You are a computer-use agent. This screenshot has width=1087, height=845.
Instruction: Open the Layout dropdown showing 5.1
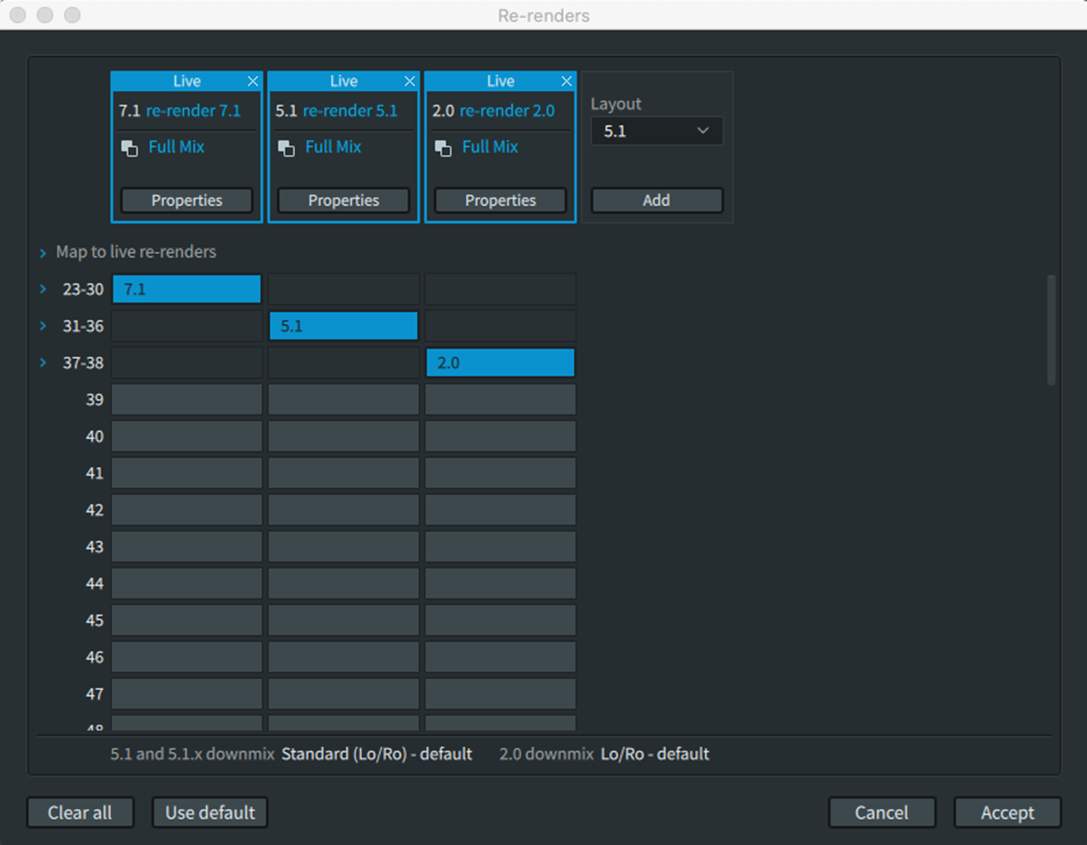[656, 131]
